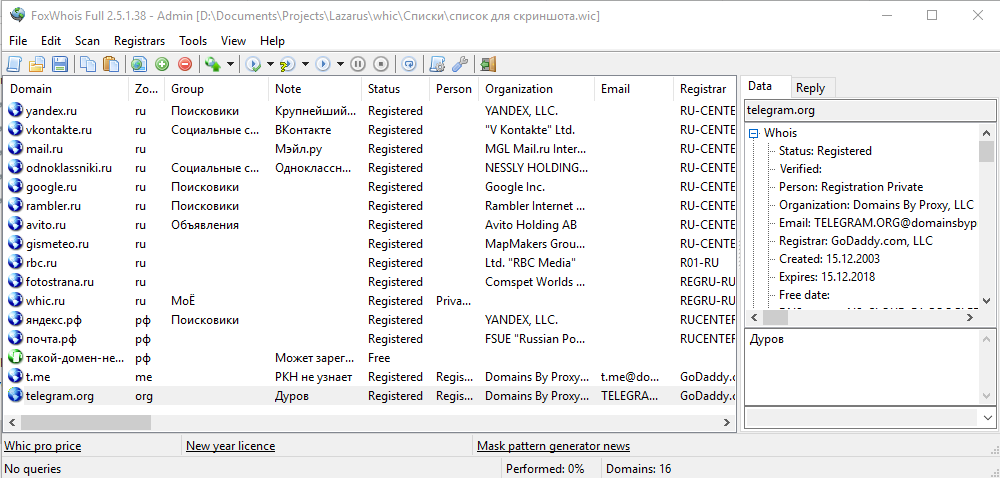Click the Expires: 15.12.2018 tree entry
The height and width of the screenshot is (478, 1000).
(x=827, y=277)
